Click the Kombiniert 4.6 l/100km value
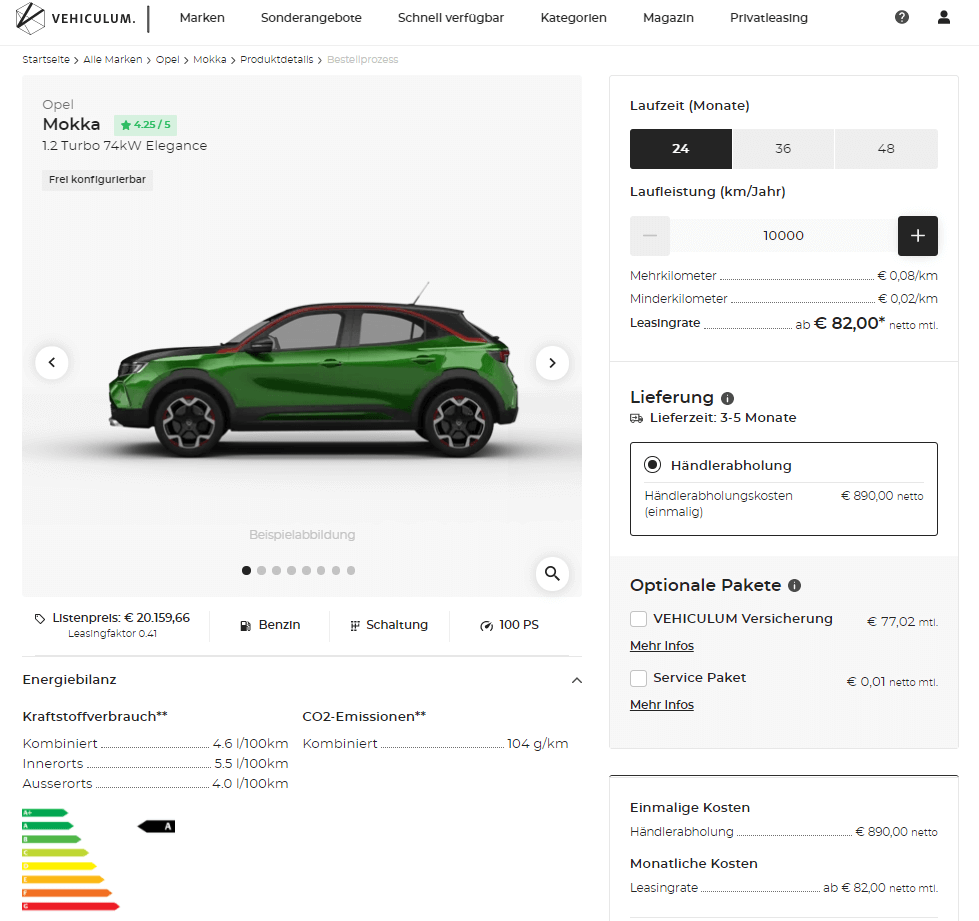979x921 pixels. tap(250, 744)
